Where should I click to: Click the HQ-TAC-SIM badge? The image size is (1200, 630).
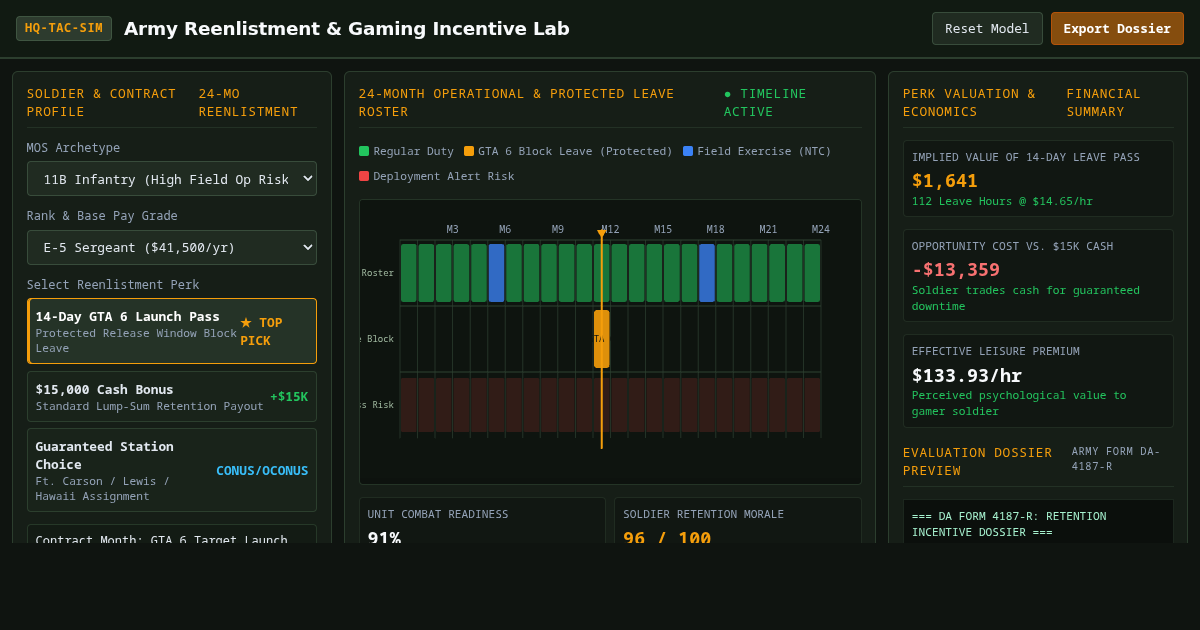(x=64, y=28)
